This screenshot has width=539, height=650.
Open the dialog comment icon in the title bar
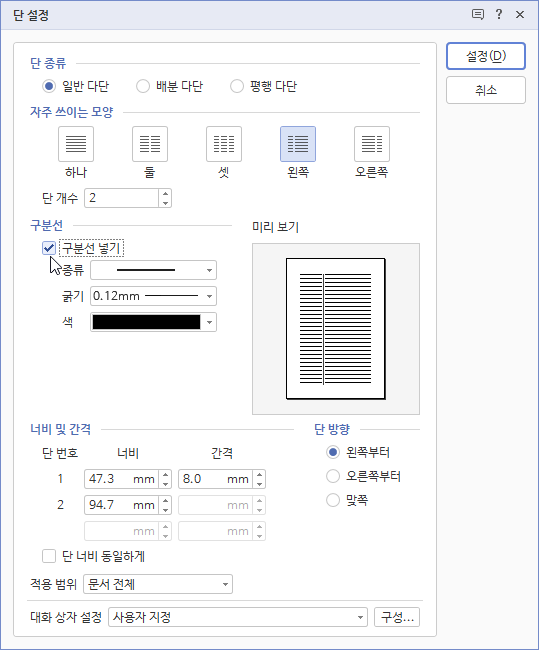pos(478,15)
